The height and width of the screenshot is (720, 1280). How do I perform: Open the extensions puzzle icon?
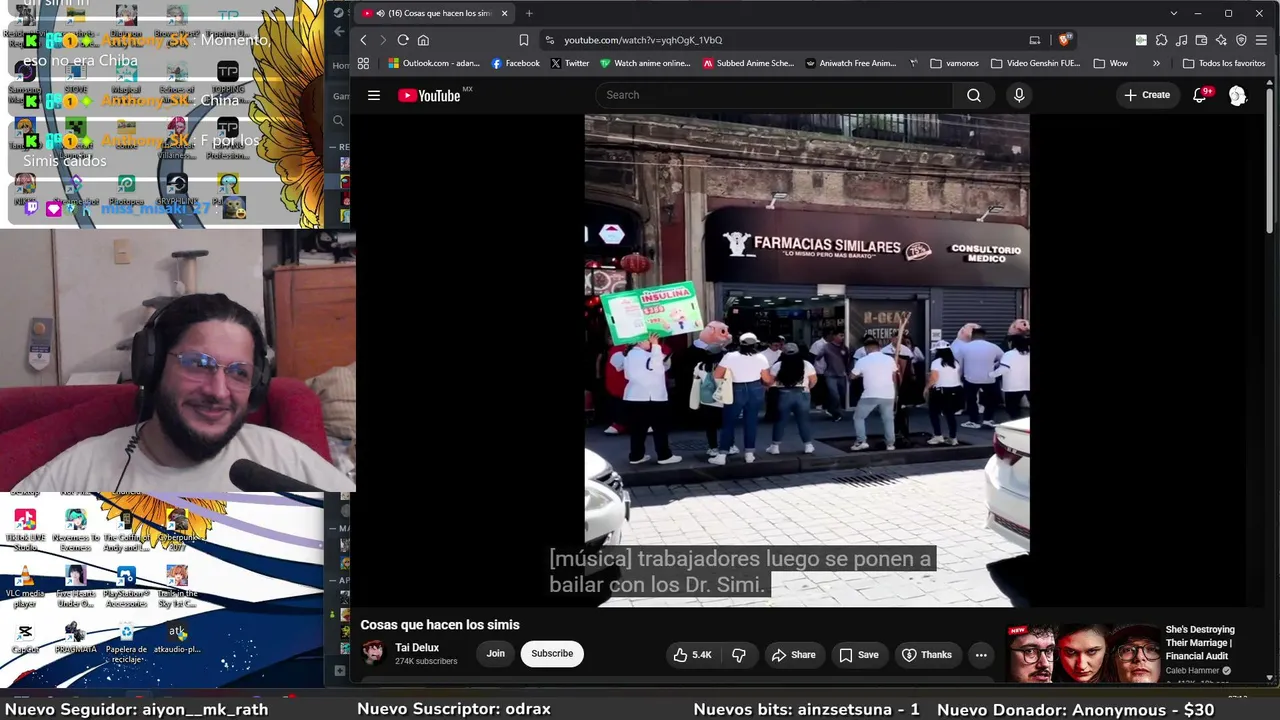pyautogui.click(x=1161, y=40)
